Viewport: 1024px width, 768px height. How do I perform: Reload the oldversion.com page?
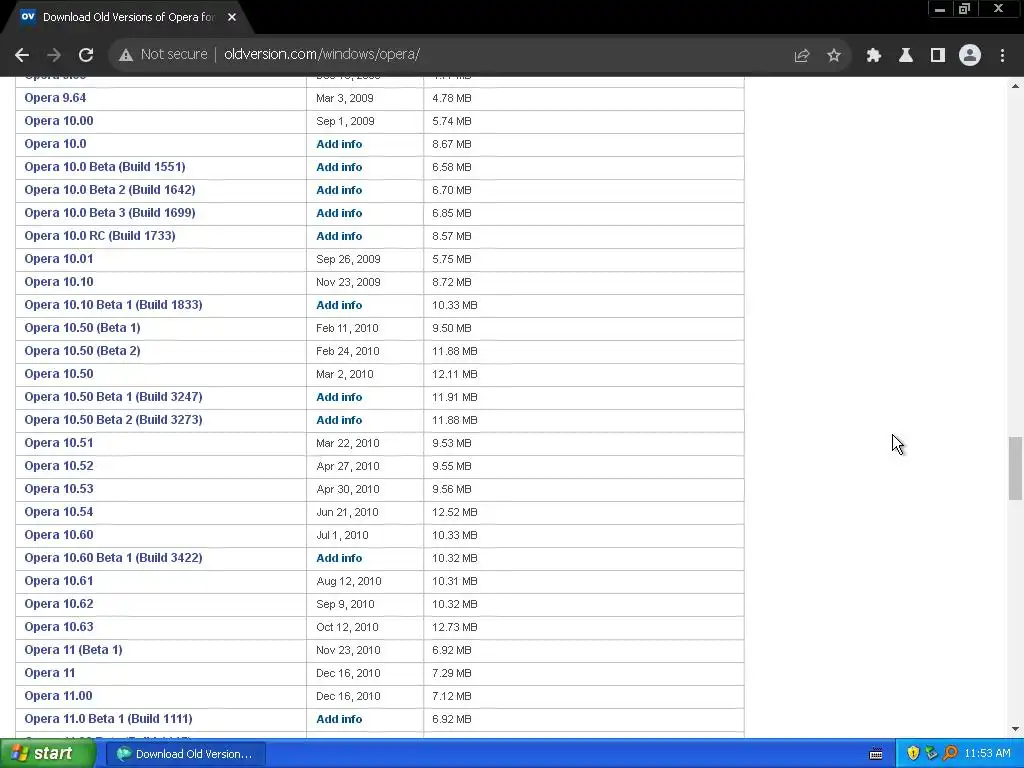86,55
